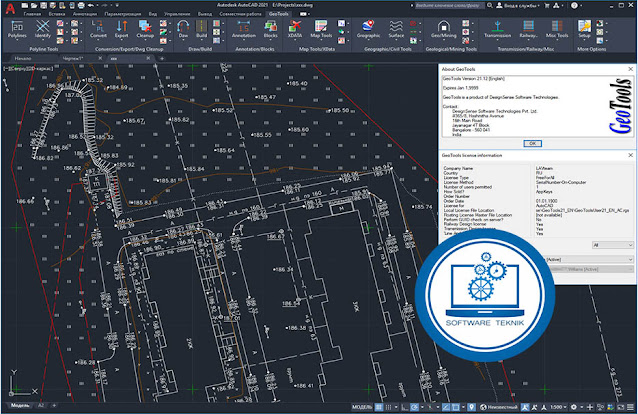Open the Surface tools
Viewport: 638px width, 414px height.
396,30
